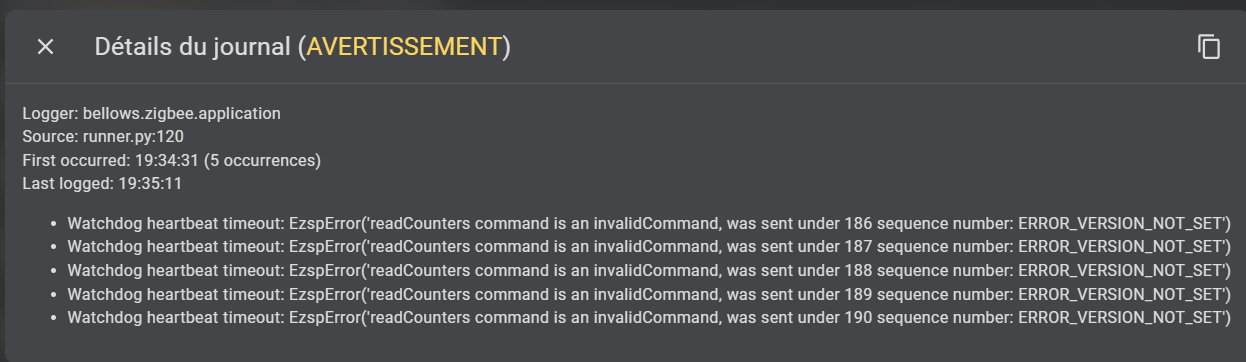Viewport: 1246px width, 362px height.
Task: Click 'Watchdog heartbeat timeout' in the first entry
Action: (x=174, y=222)
